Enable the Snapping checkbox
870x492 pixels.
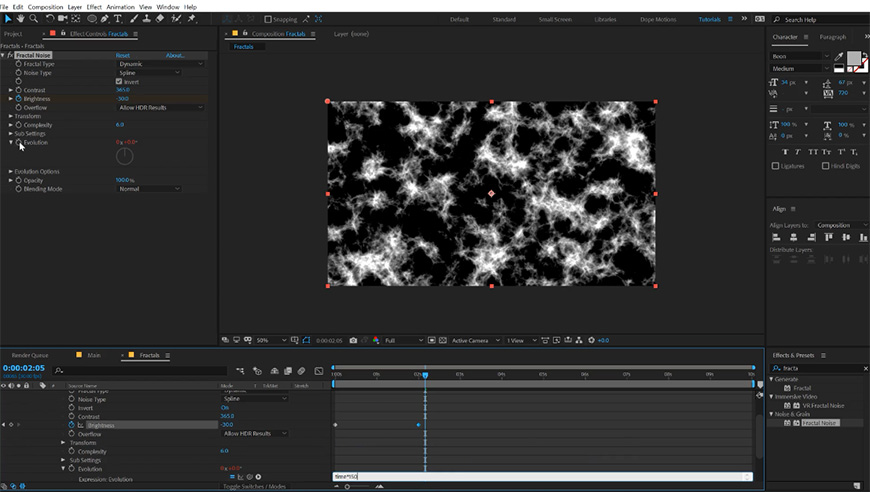(268, 19)
